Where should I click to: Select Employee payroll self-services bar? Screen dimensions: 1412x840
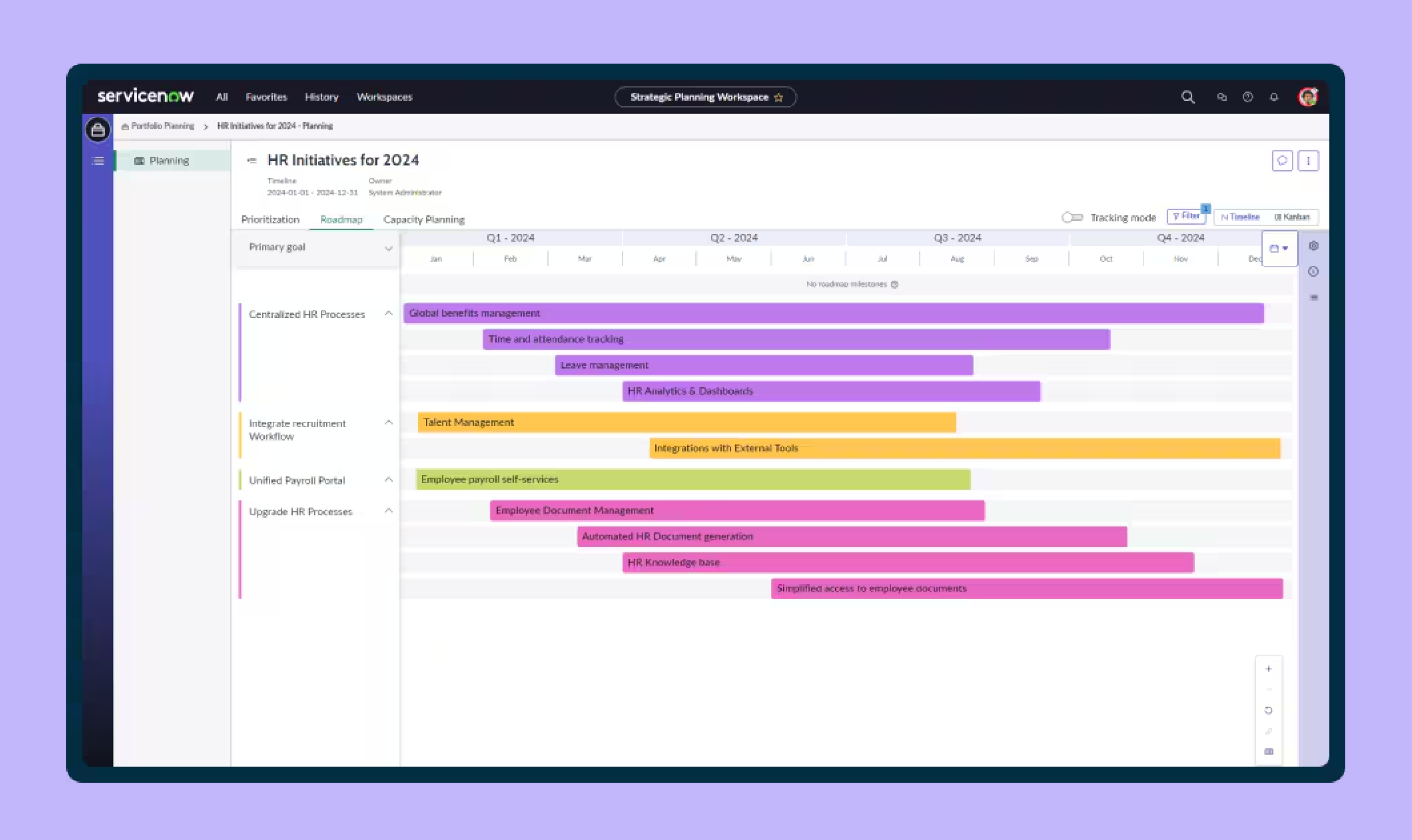[693, 480]
